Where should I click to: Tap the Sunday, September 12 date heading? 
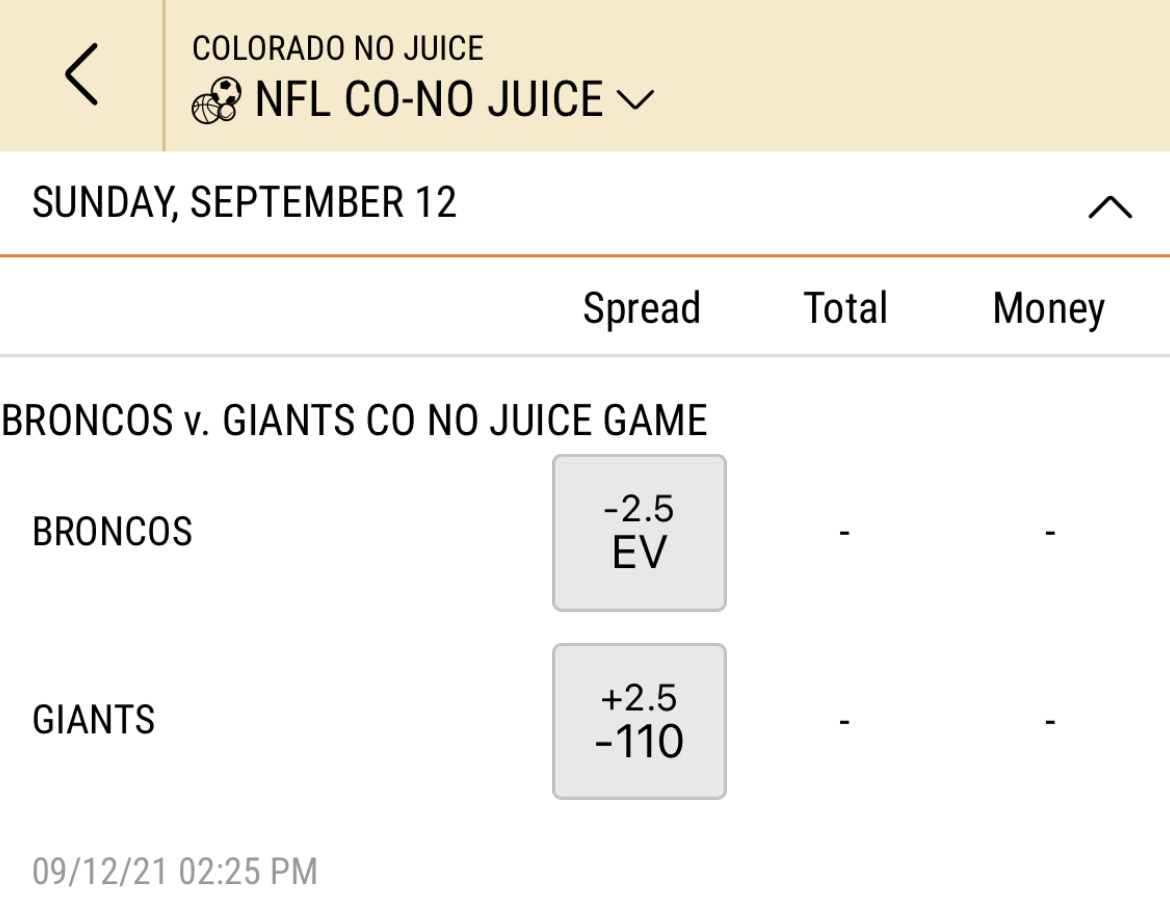coord(244,203)
